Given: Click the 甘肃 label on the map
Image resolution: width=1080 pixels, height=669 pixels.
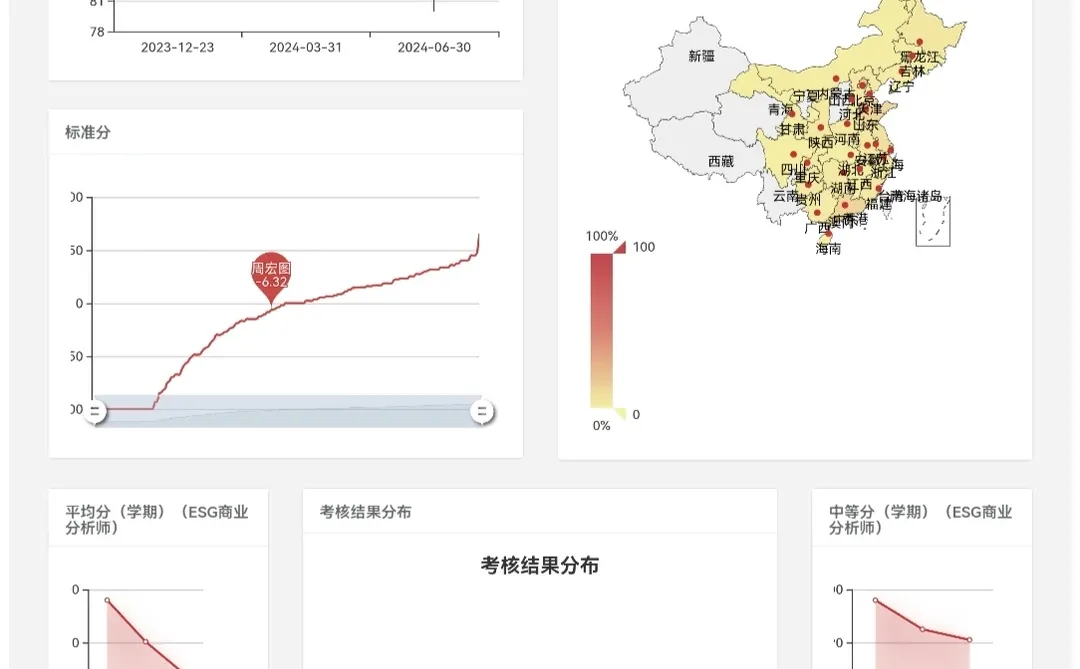Looking at the screenshot, I should click(x=792, y=129).
